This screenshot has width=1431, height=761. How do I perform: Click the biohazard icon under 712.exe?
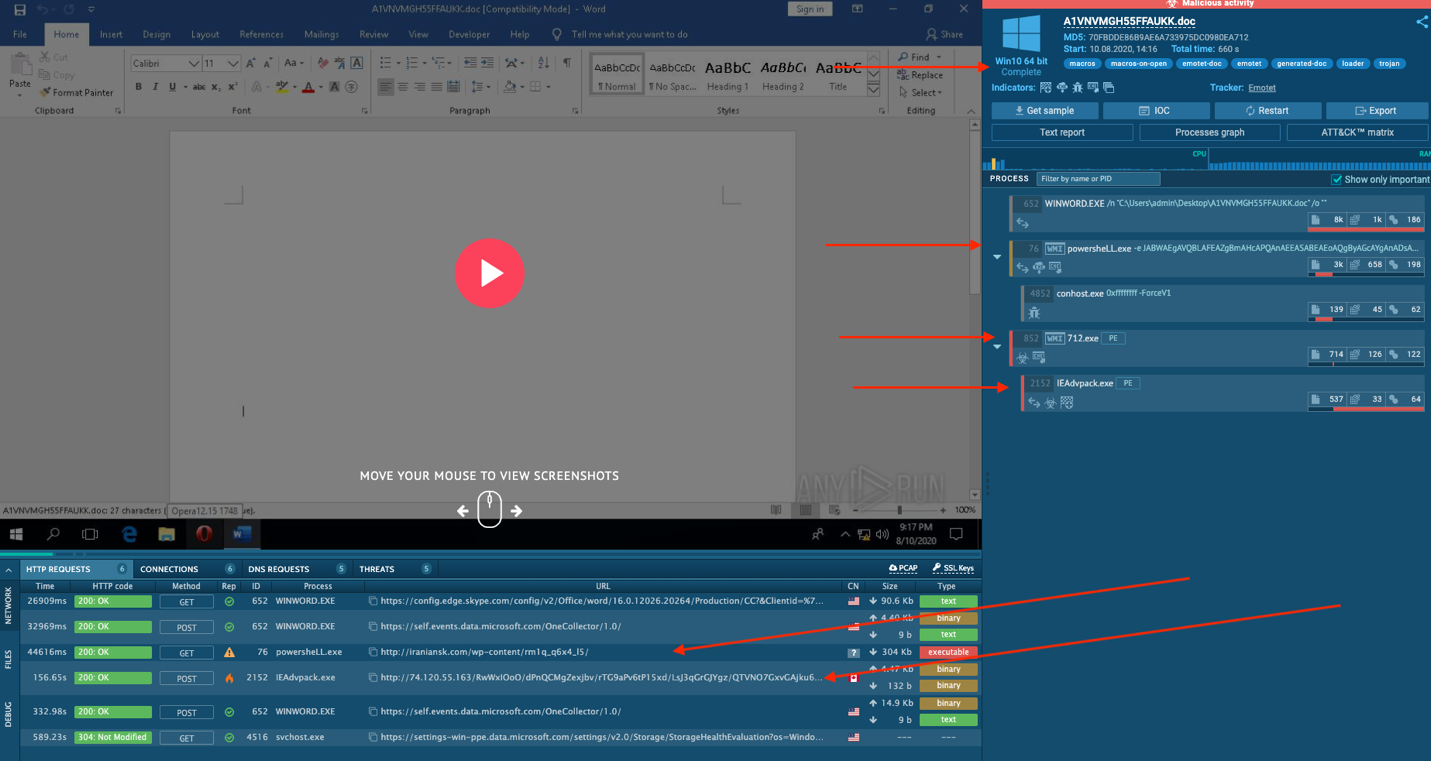[x=1022, y=358]
